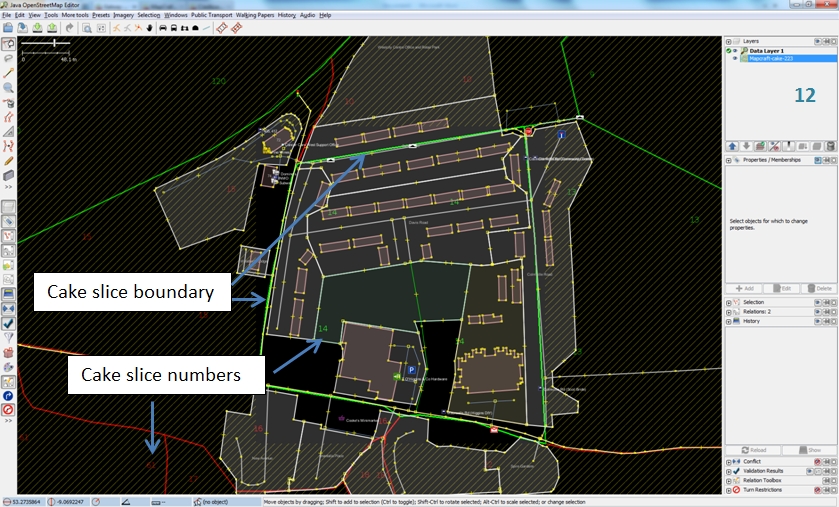Image resolution: width=839 pixels, height=507 pixels.
Task: Click the Reload button in History panel
Action: click(753, 450)
